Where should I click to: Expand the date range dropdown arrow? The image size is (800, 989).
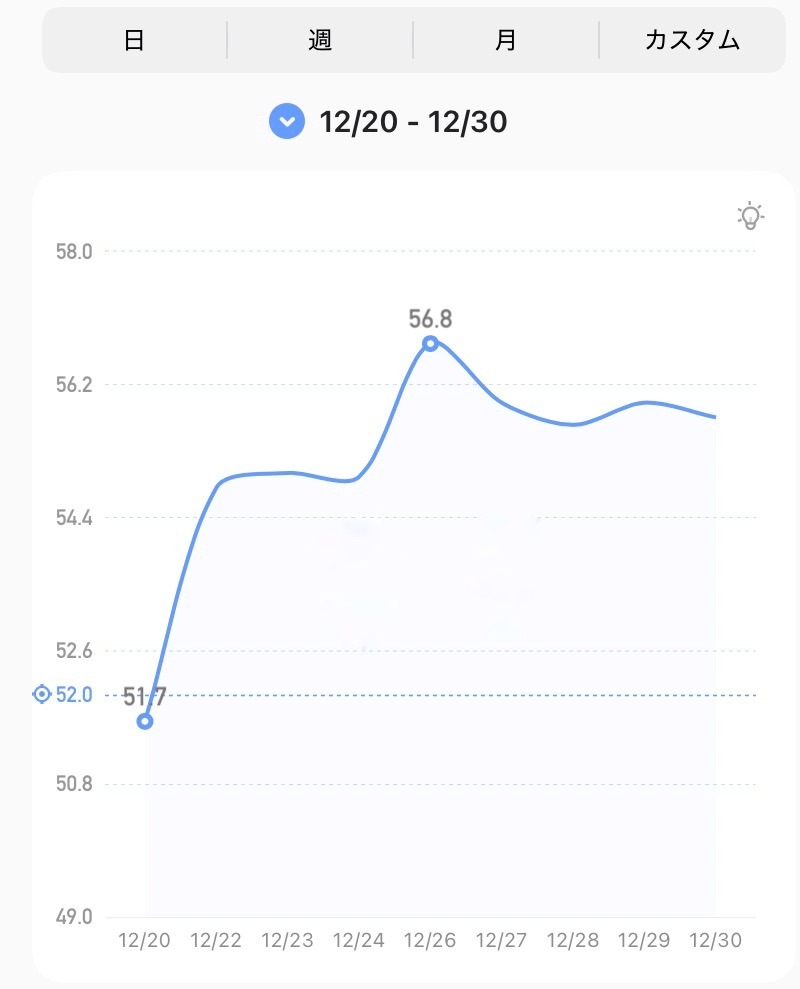287,122
